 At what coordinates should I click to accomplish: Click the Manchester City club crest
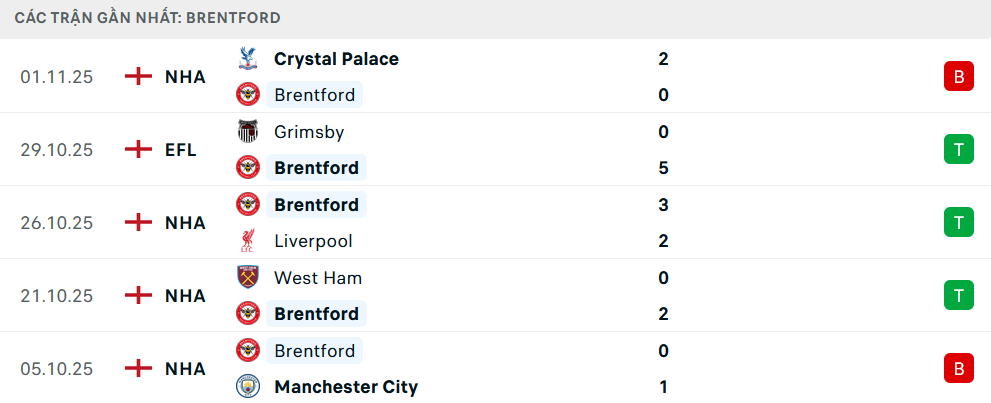click(247, 387)
